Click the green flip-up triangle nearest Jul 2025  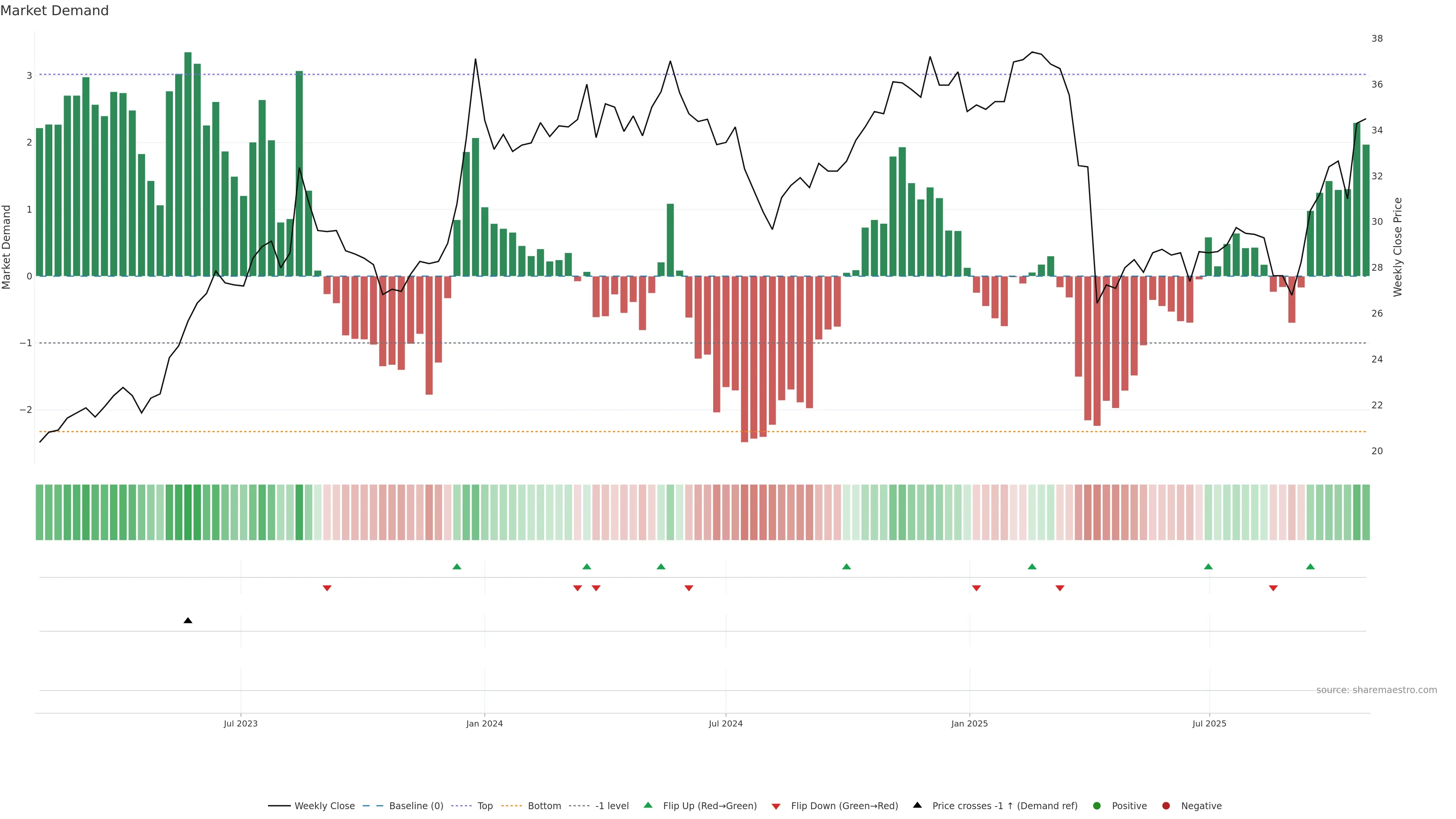point(1208,566)
